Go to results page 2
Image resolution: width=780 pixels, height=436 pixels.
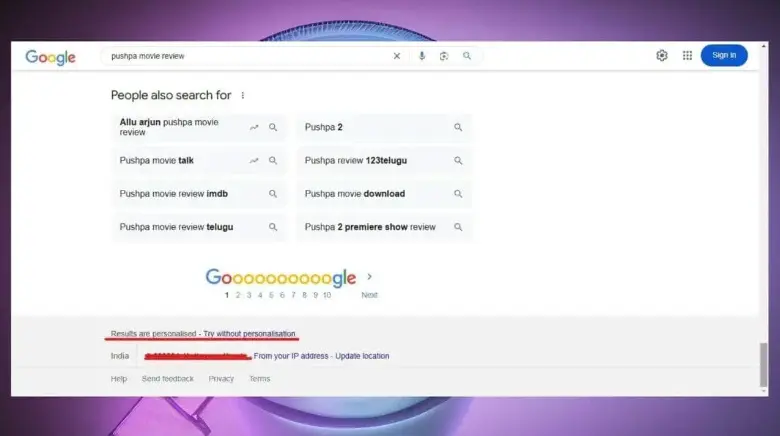click(238, 295)
